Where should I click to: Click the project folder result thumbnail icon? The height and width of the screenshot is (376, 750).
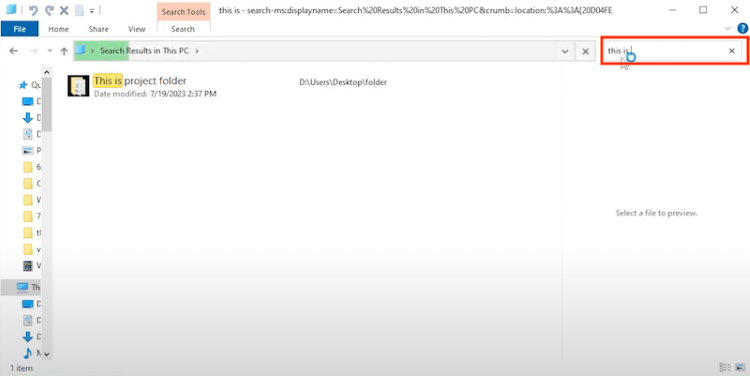point(78,86)
